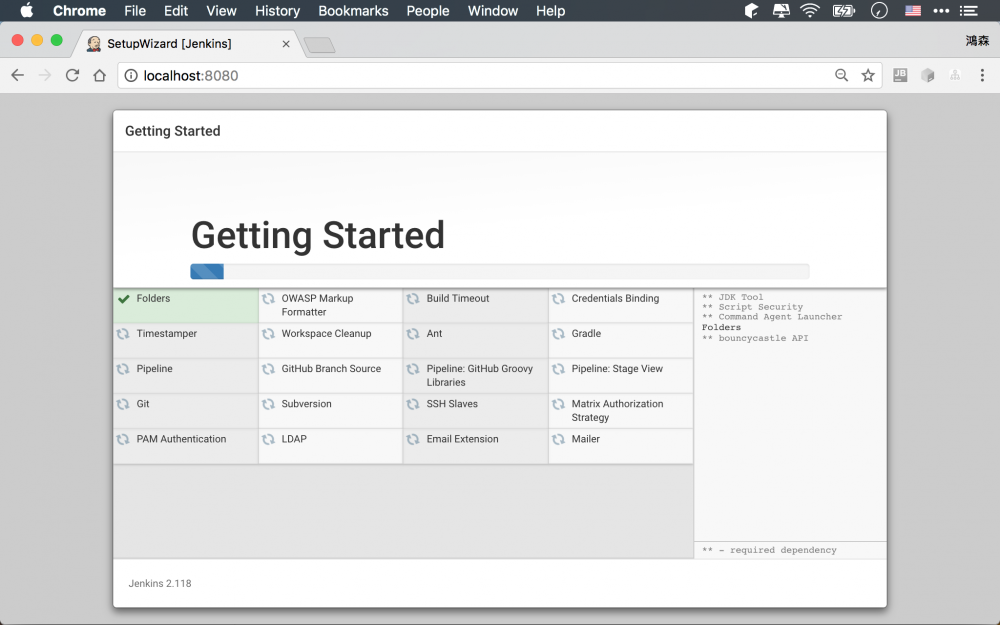Click the search icon in the address bar
Viewport: 1000px width, 625px height.
(841, 75)
